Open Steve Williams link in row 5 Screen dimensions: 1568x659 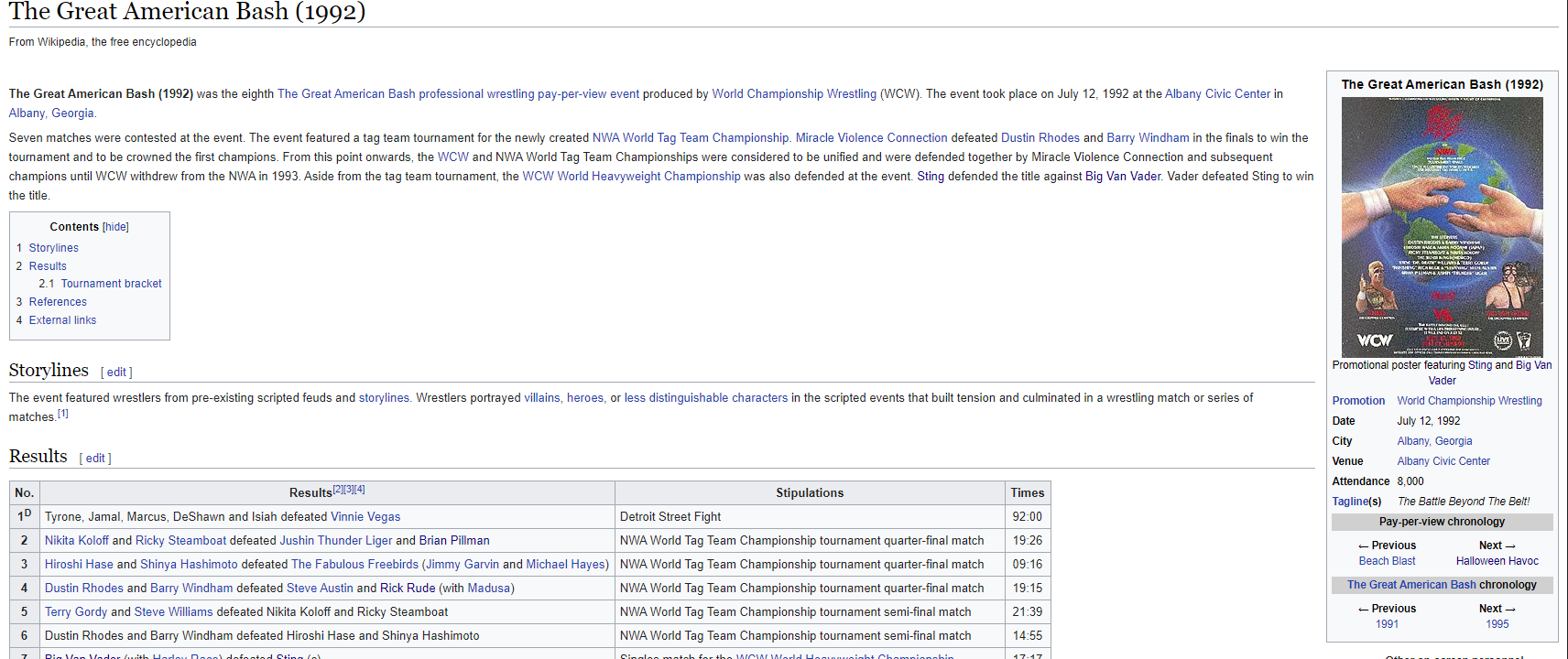(173, 612)
